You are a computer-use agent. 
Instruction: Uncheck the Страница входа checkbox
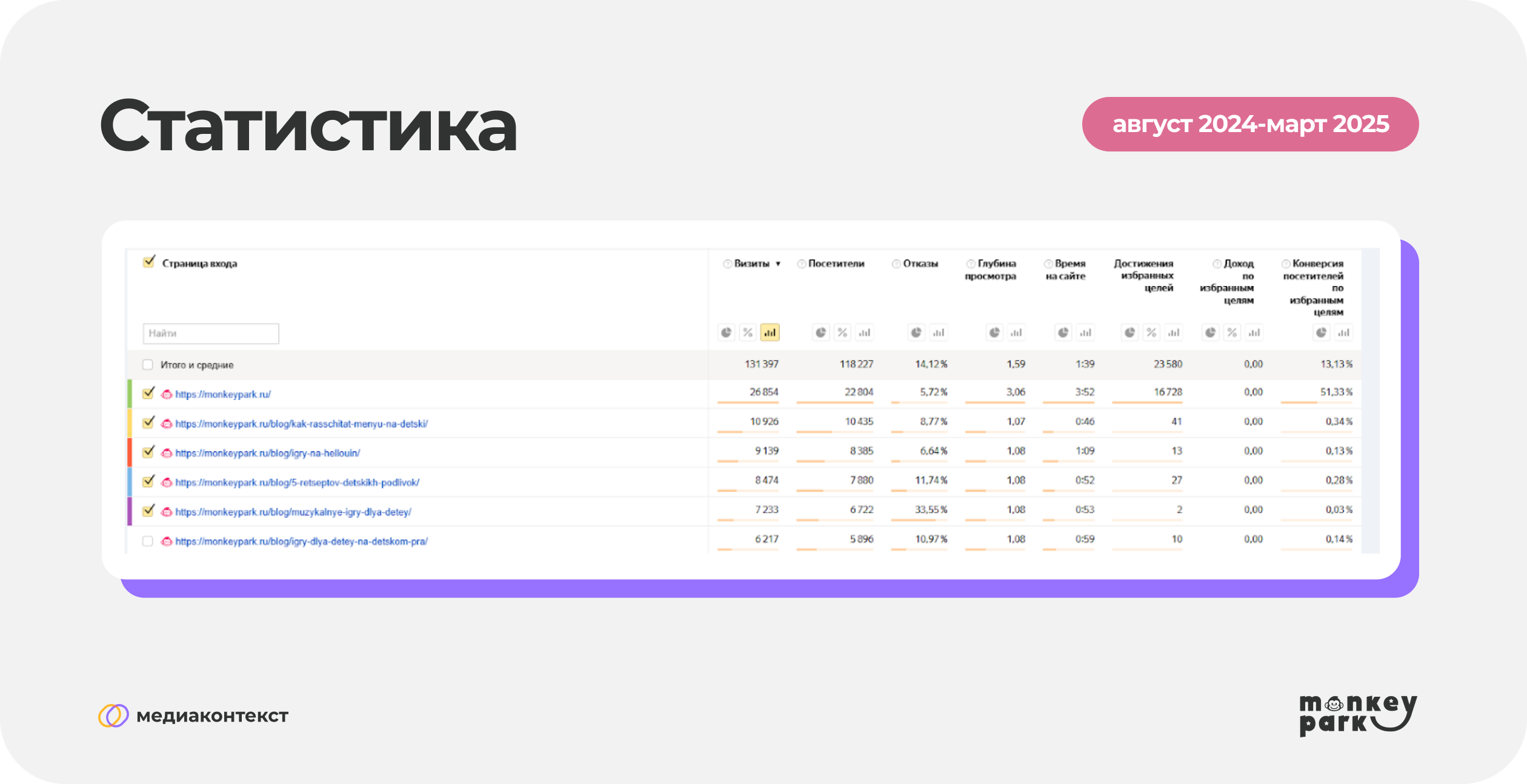[x=147, y=264]
